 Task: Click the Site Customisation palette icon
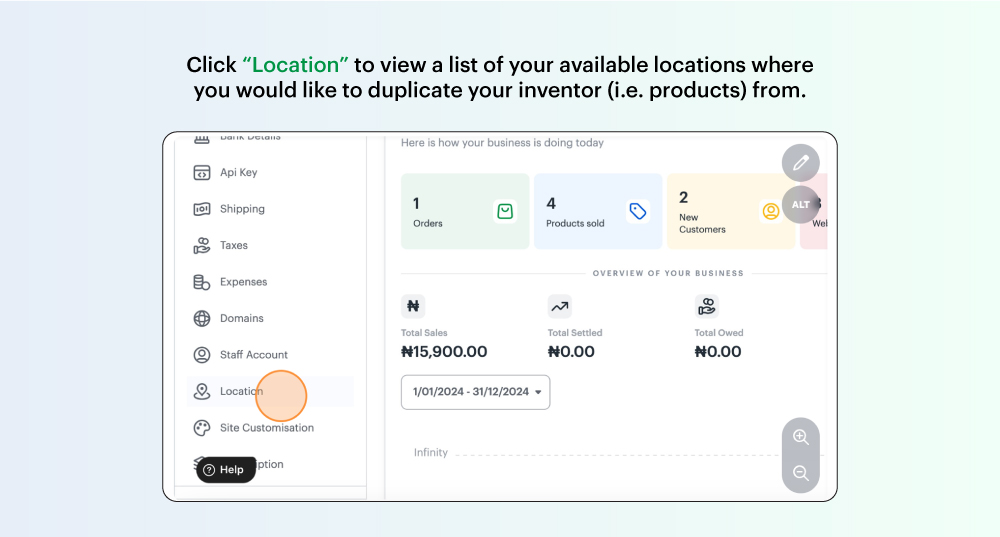point(202,428)
